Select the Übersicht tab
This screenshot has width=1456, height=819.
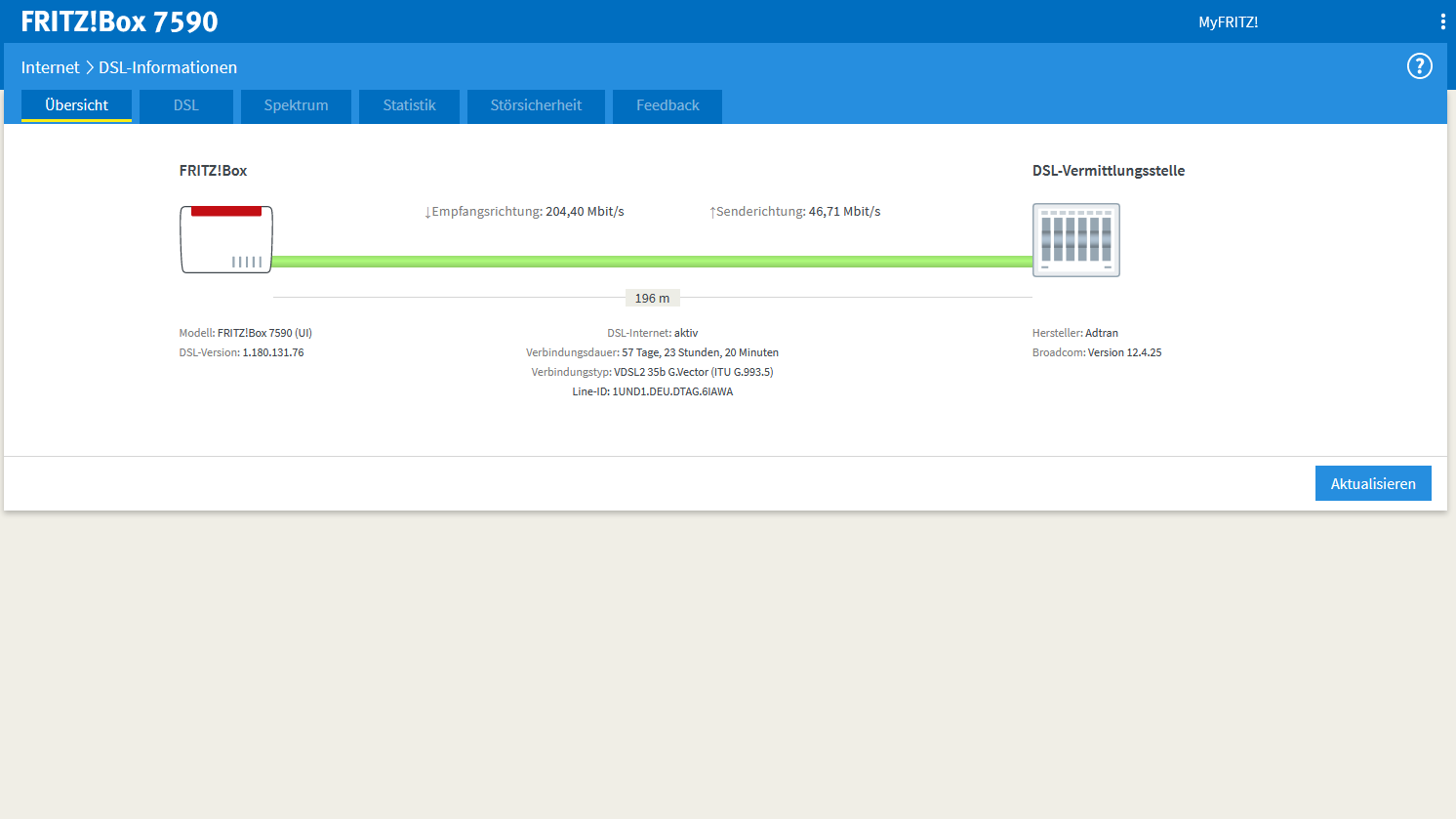coord(76,105)
